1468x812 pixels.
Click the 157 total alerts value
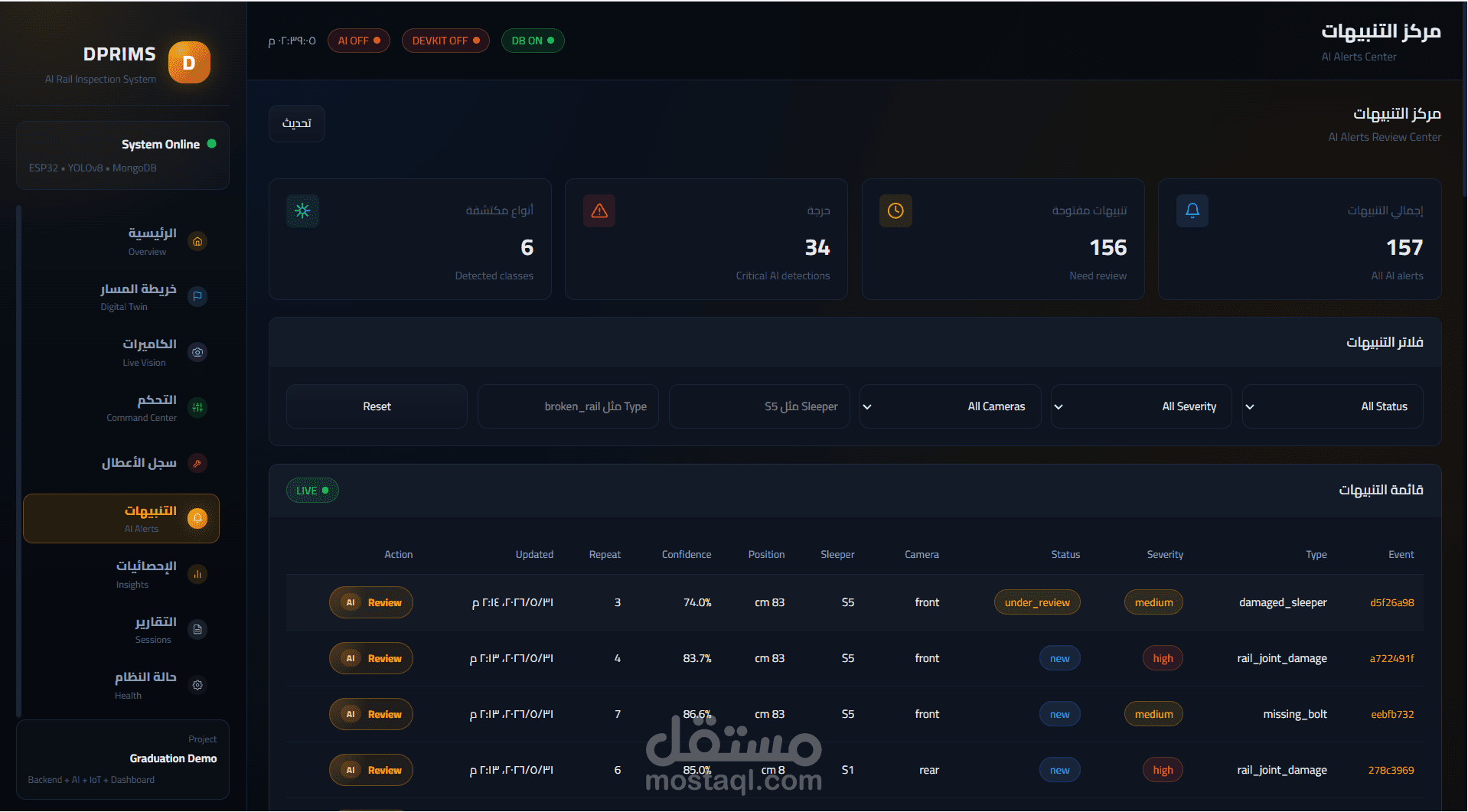click(x=1404, y=248)
